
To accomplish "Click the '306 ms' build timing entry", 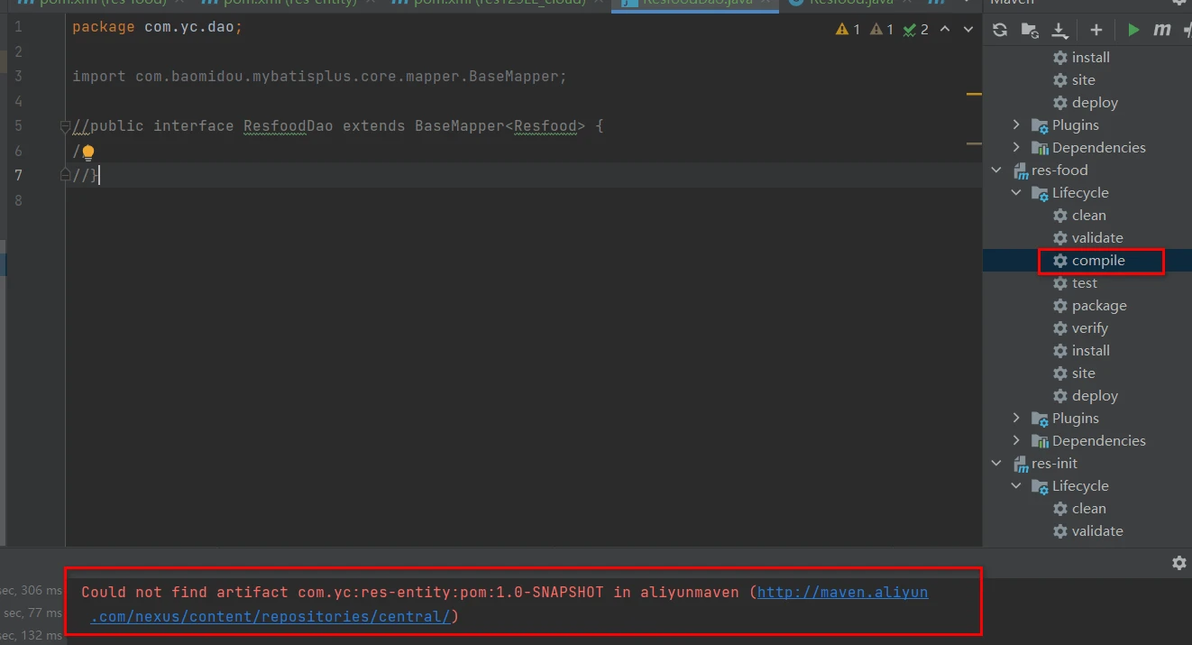I will 42,590.
